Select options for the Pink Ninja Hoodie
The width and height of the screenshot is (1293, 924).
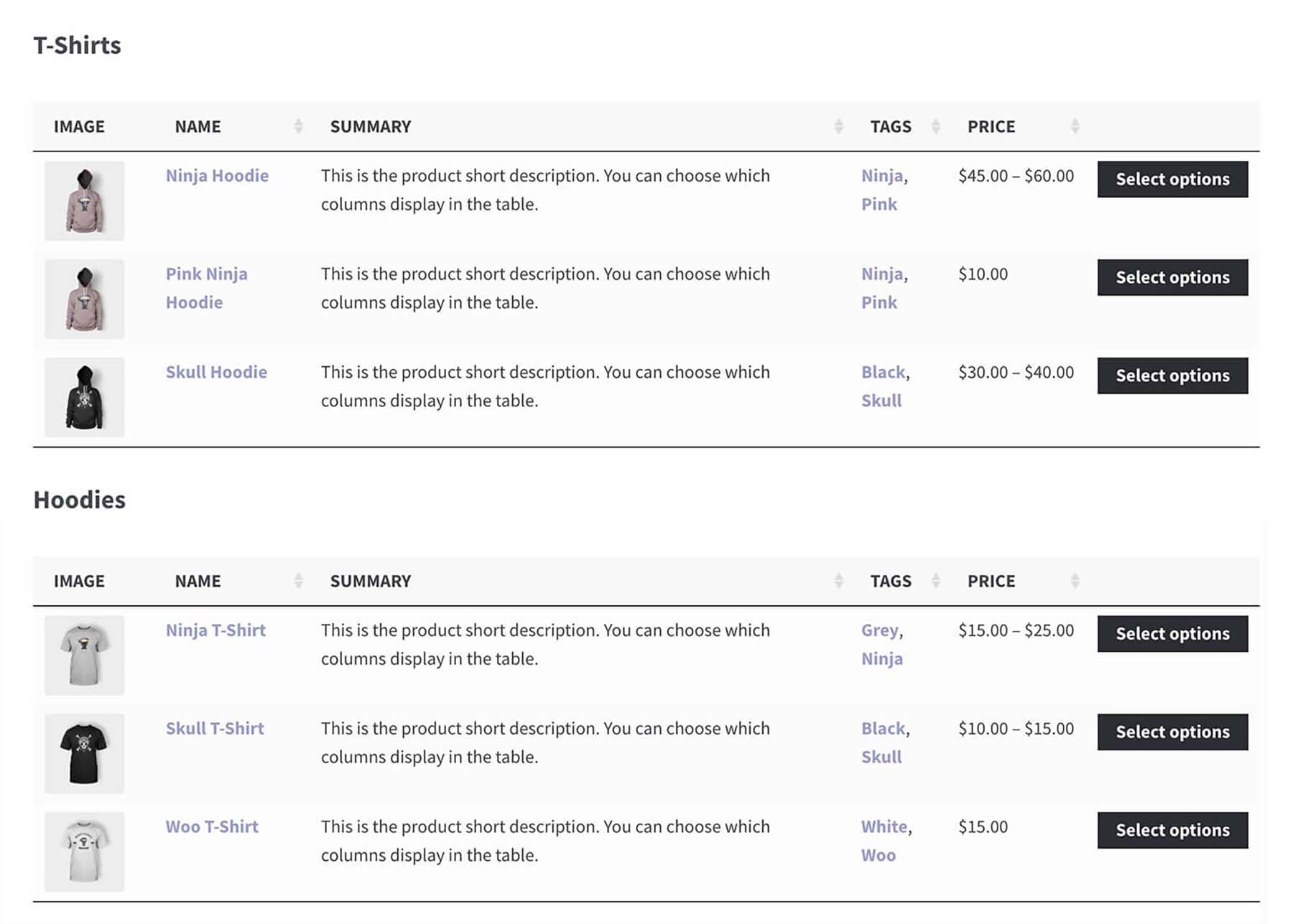[1172, 277]
